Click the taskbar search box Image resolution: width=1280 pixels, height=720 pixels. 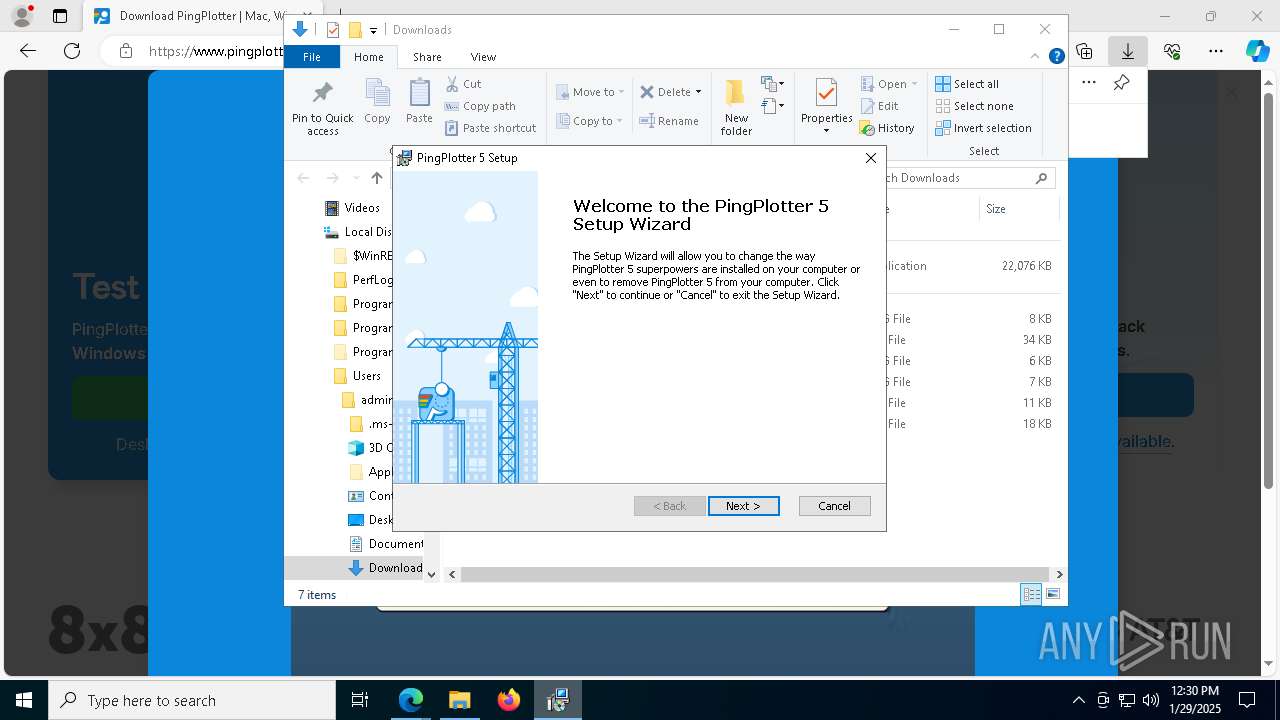192,700
